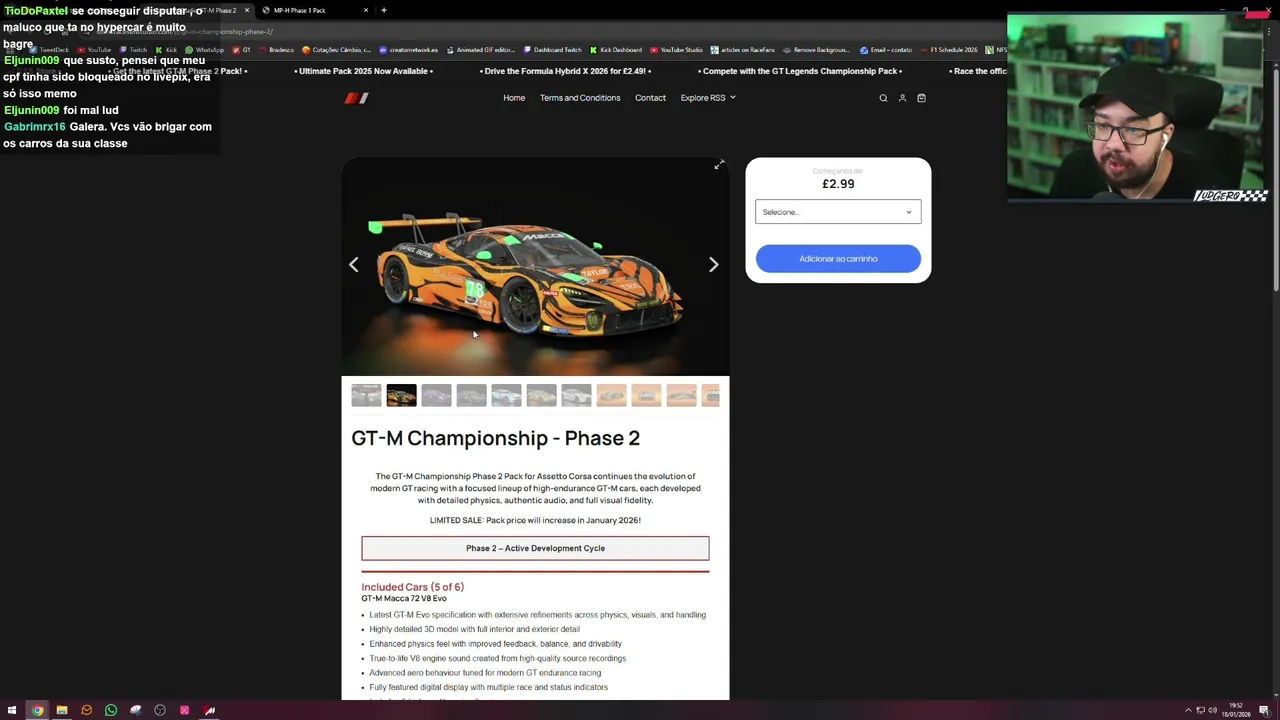Open the user account icon
The image size is (1280, 720).
[902, 98]
